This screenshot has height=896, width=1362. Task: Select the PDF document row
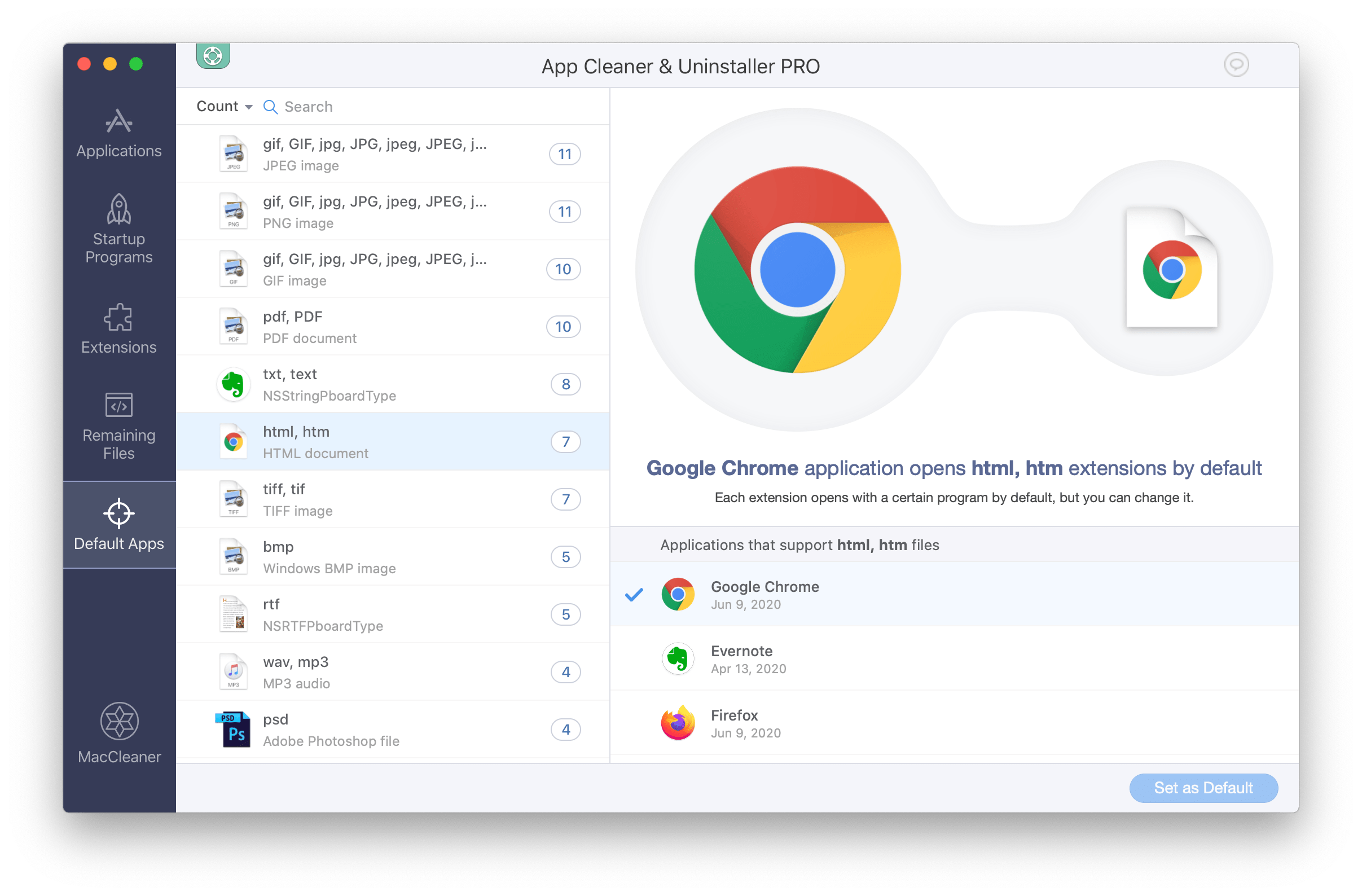393,327
